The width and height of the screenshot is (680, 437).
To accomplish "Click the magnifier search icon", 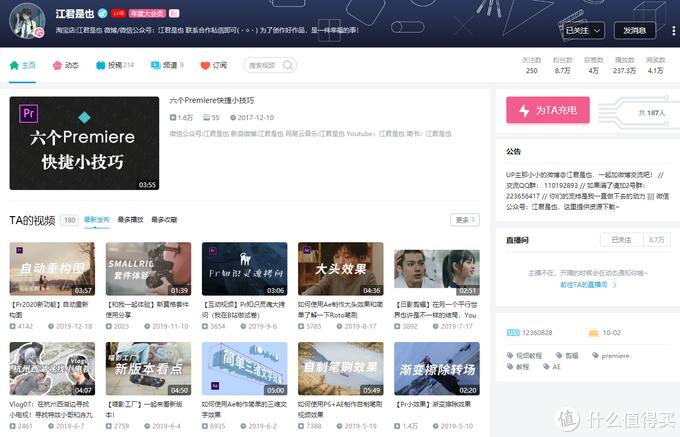I will [288, 65].
